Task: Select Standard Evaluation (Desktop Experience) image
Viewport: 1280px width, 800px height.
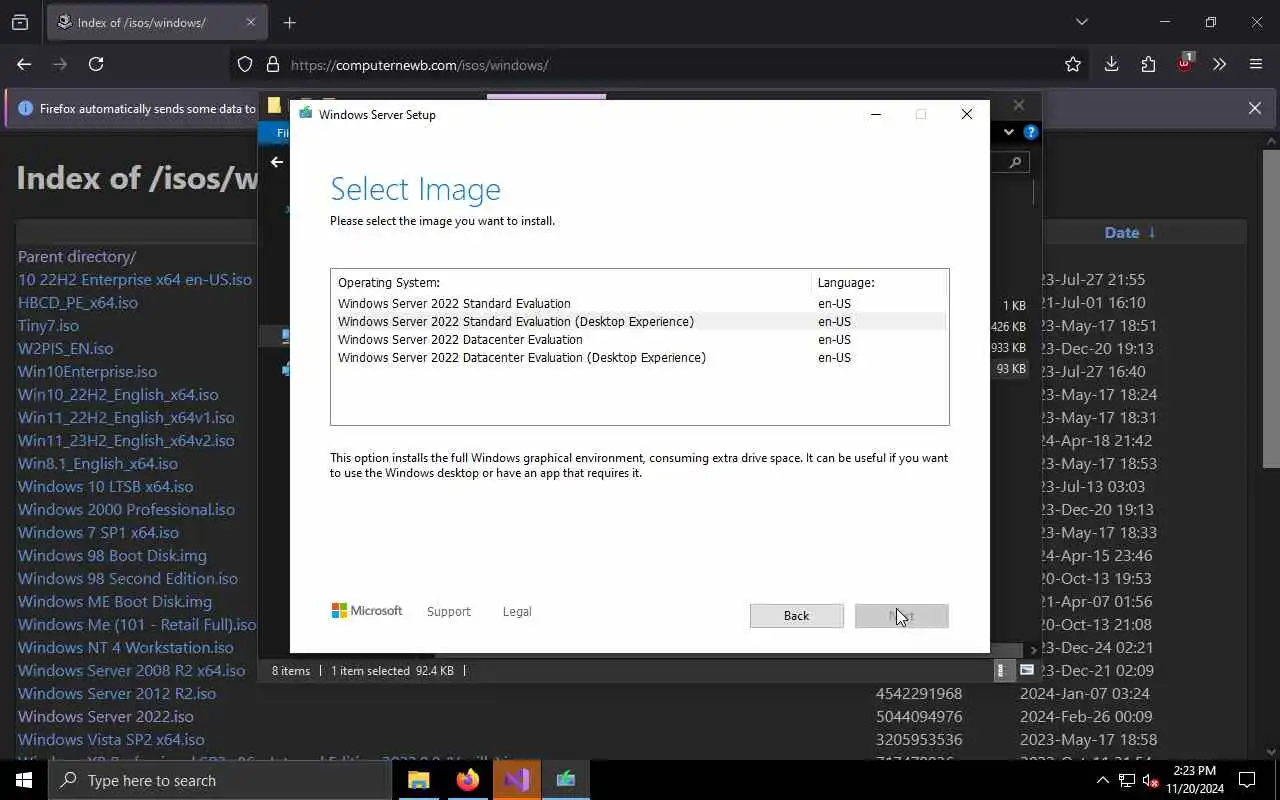Action: coord(638,321)
